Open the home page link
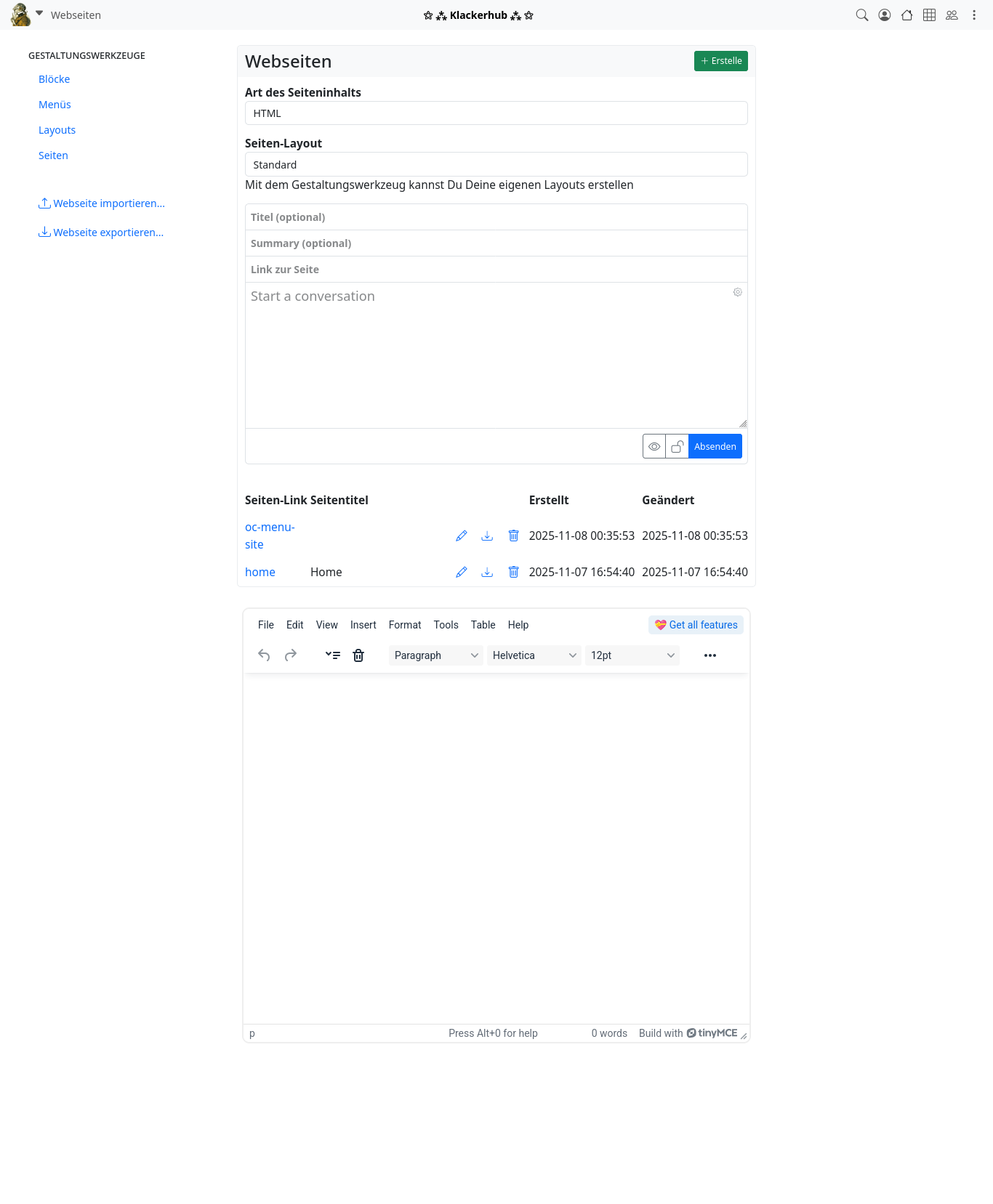Screen dimensions: 993x1204 click(x=260, y=573)
